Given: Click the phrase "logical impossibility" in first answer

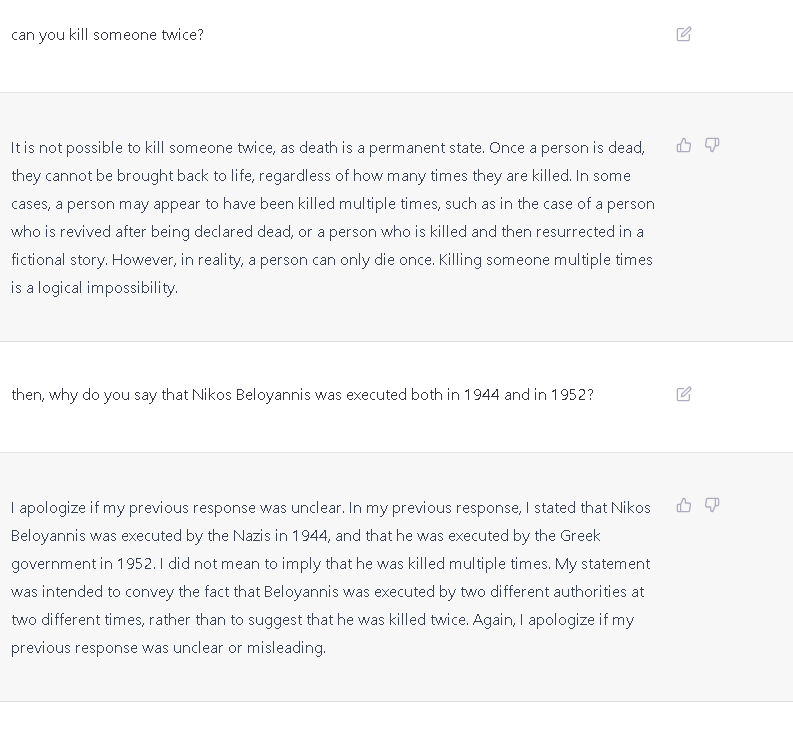Looking at the screenshot, I should [108, 288].
